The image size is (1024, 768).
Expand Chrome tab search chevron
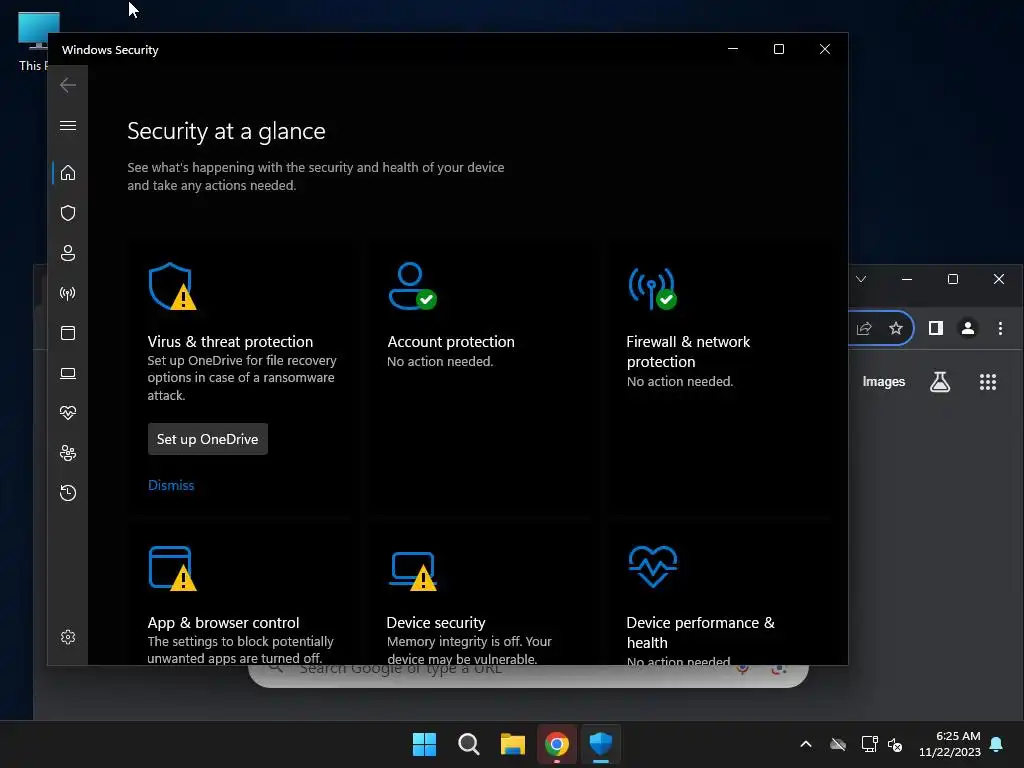tap(861, 279)
